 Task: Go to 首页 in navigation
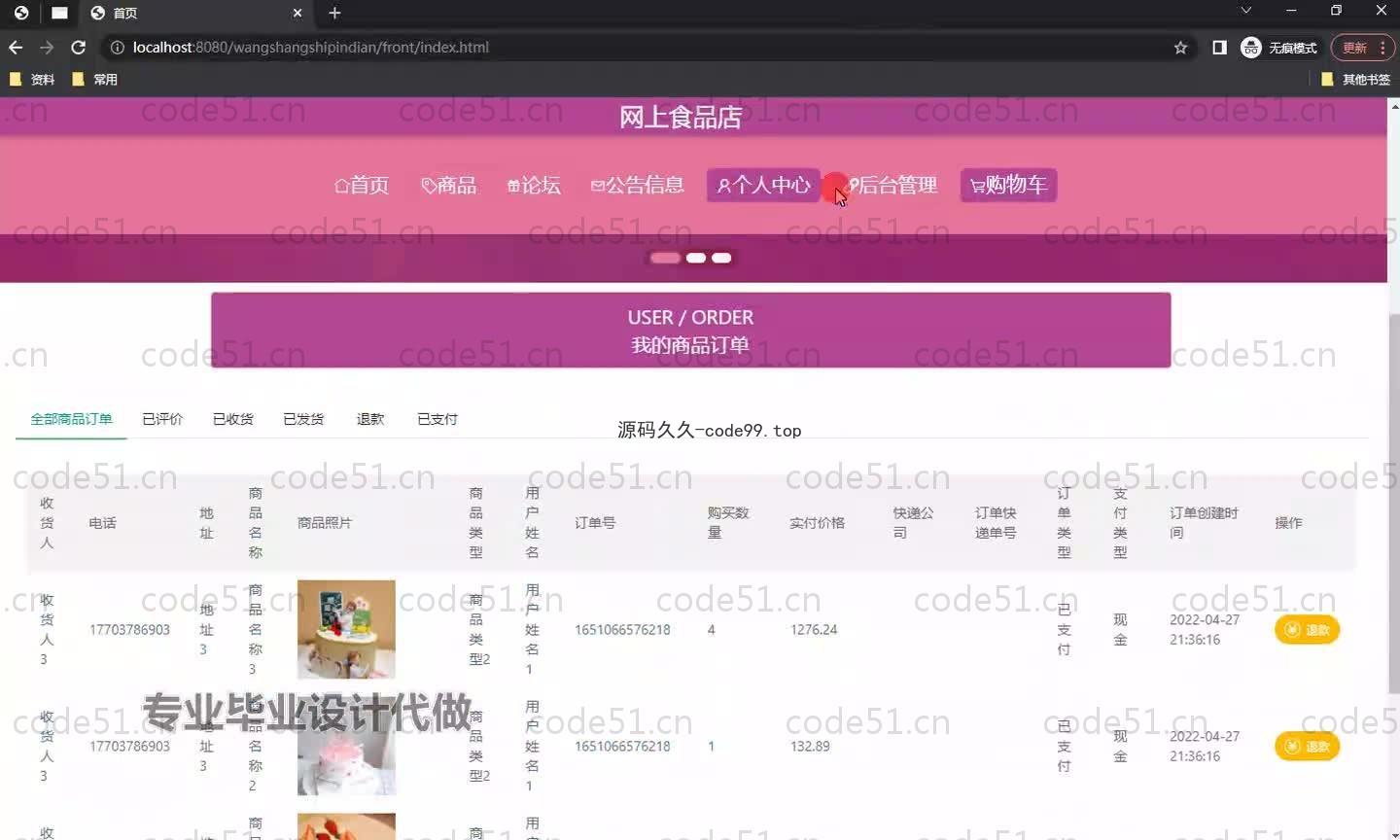click(362, 185)
